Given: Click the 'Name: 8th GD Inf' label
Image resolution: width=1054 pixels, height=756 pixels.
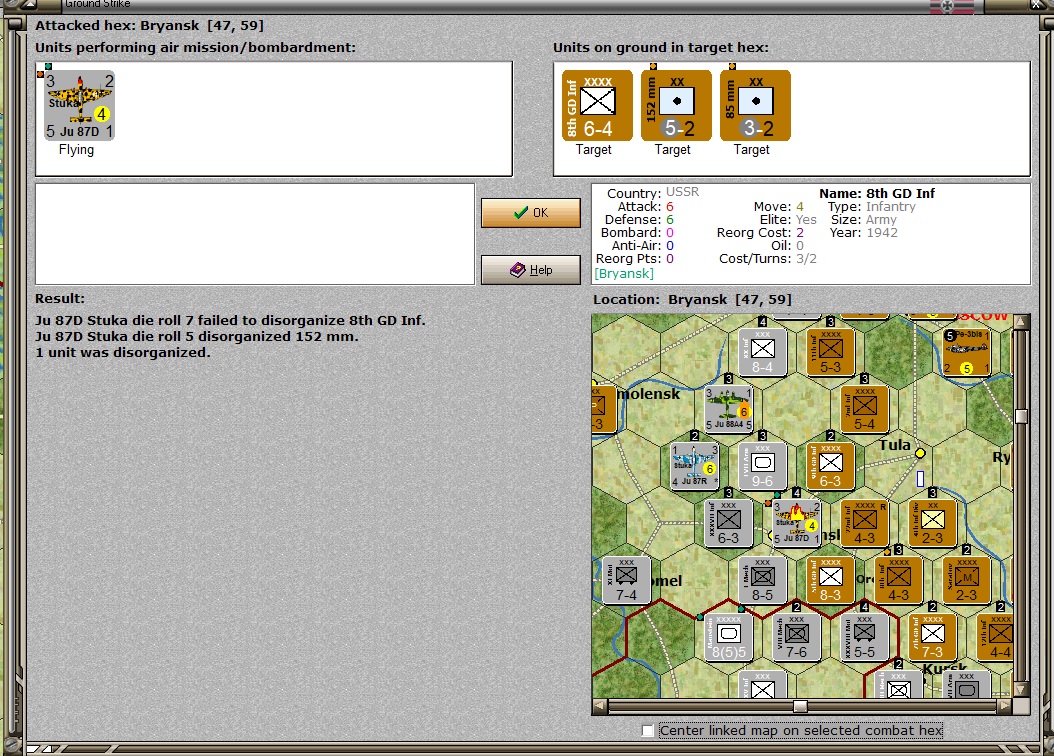Looking at the screenshot, I should 877,194.
